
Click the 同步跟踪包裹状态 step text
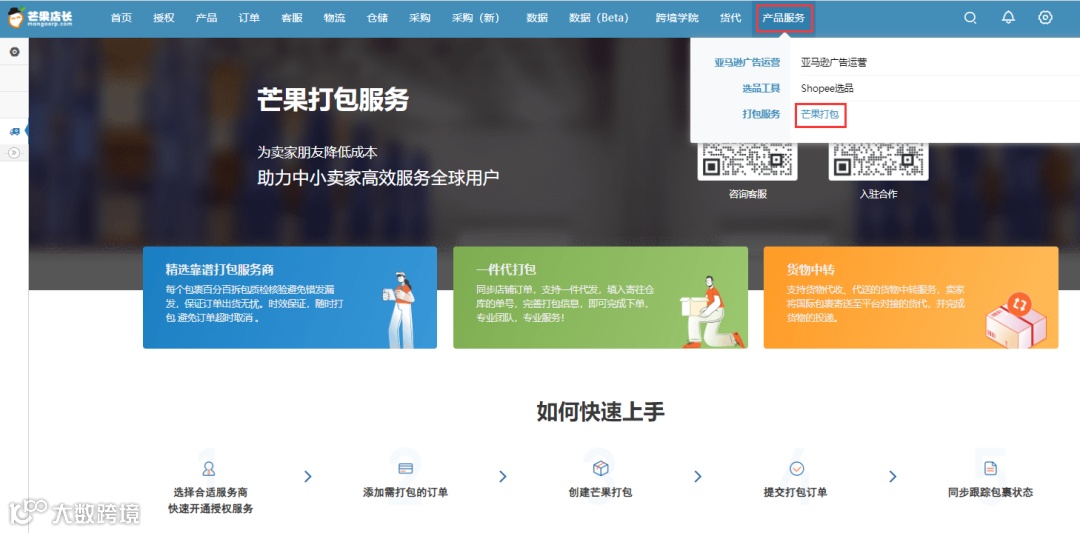tap(990, 492)
